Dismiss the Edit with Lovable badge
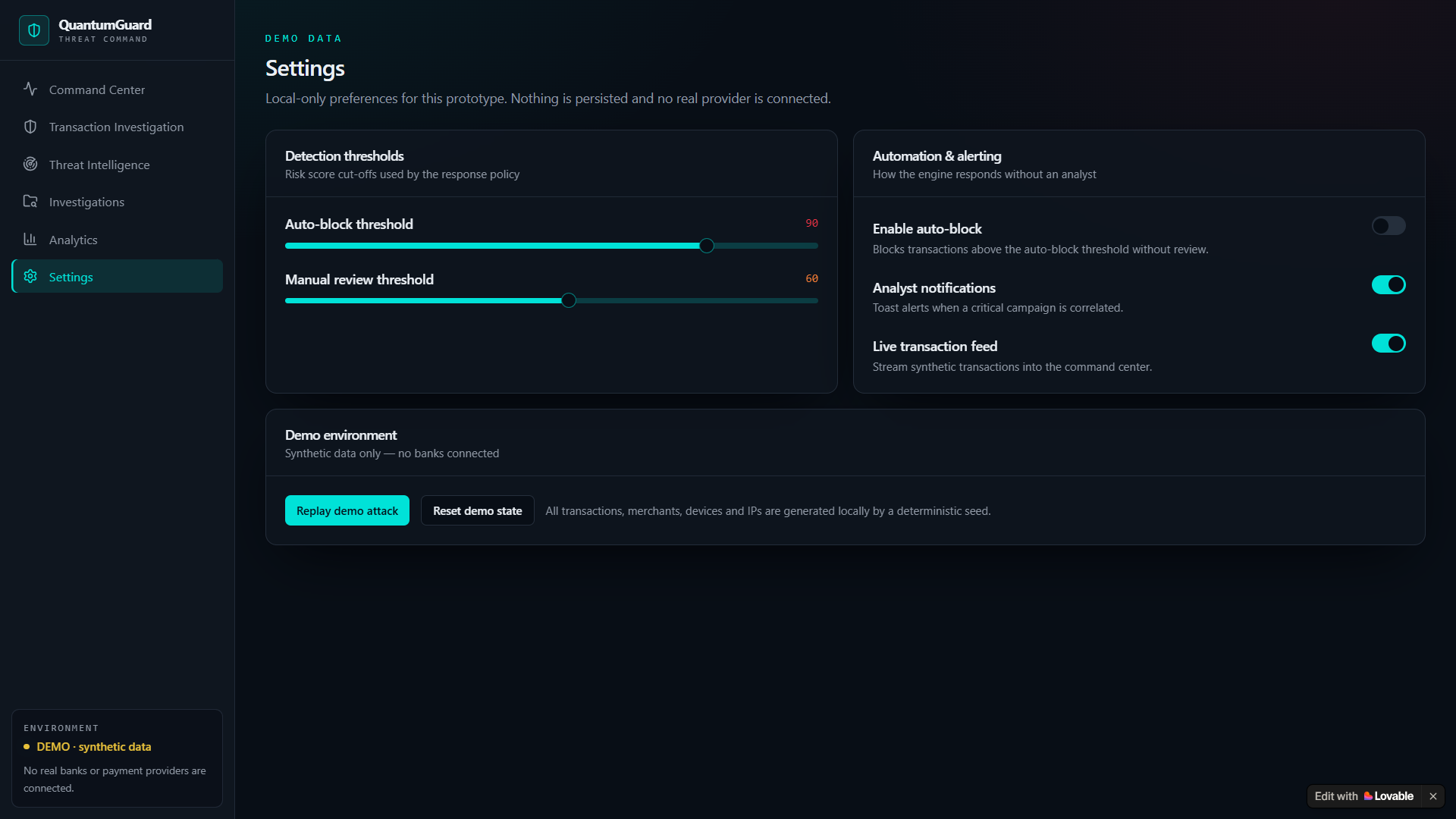 (x=1433, y=796)
